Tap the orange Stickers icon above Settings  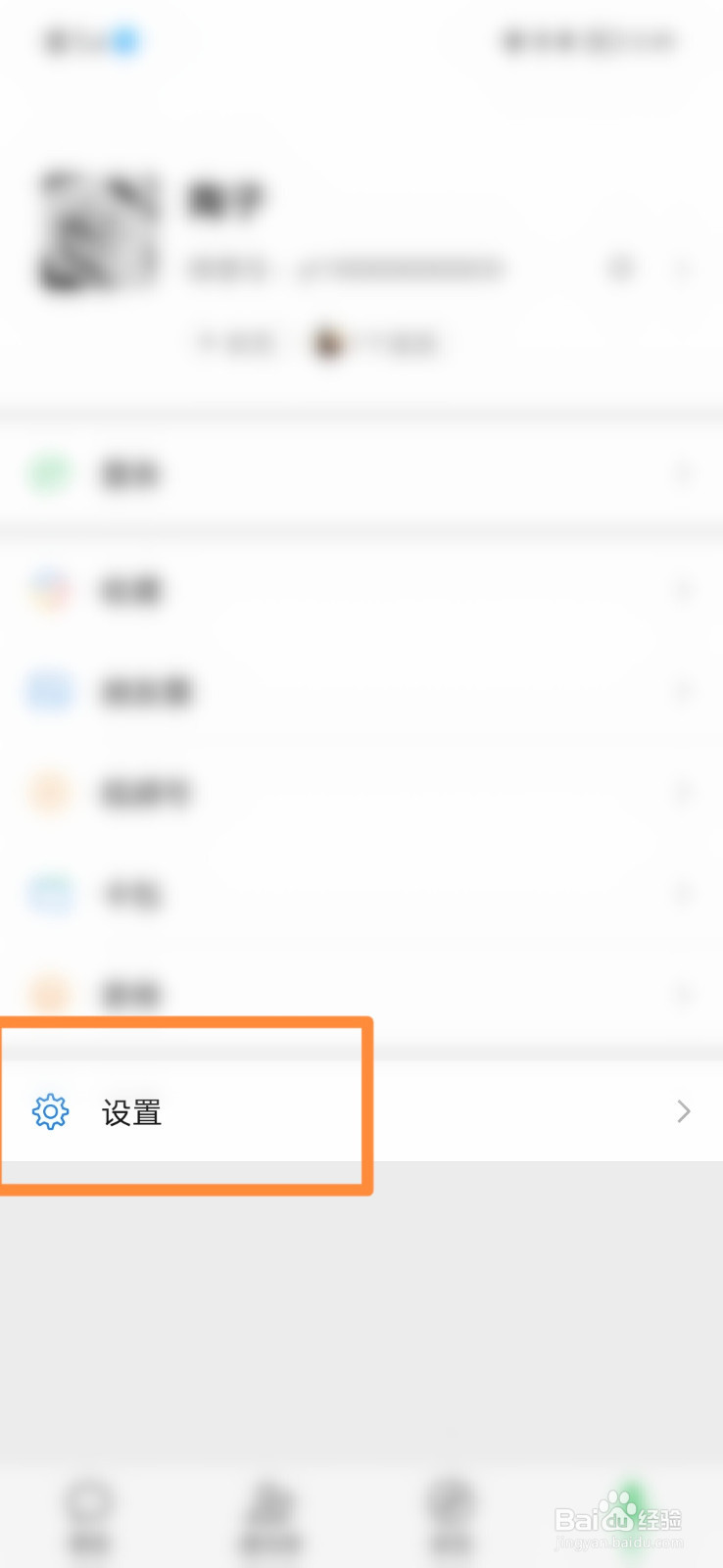coord(50,995)
